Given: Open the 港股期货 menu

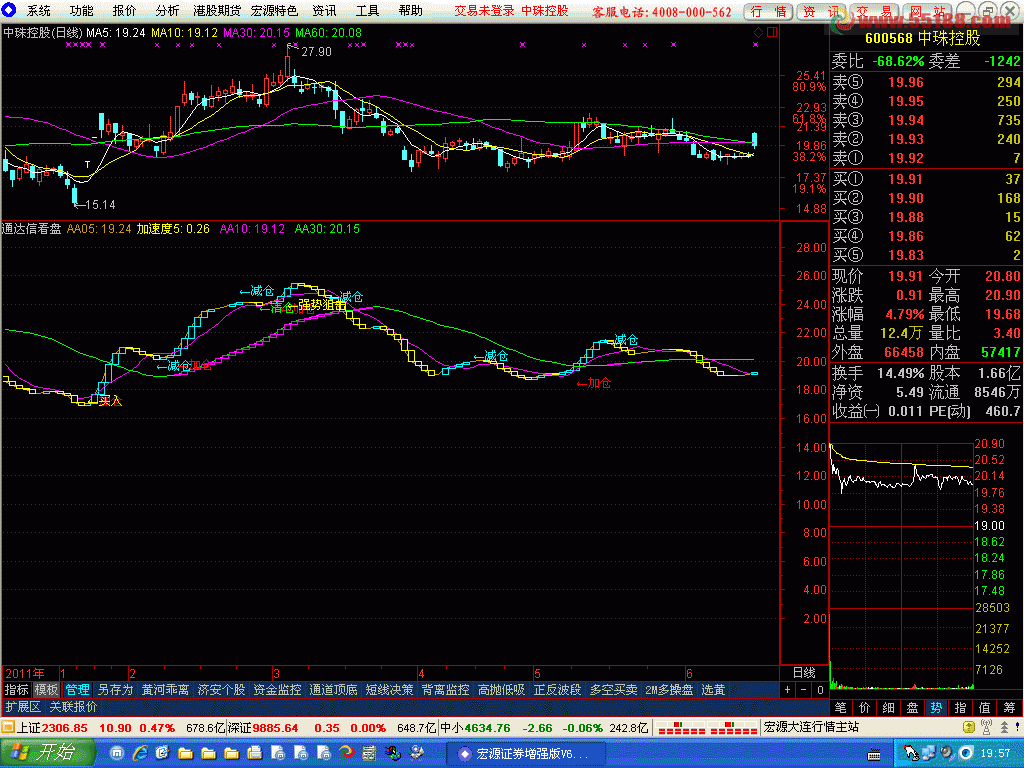Looking at the screenshot, I should (x=217, y=10).
